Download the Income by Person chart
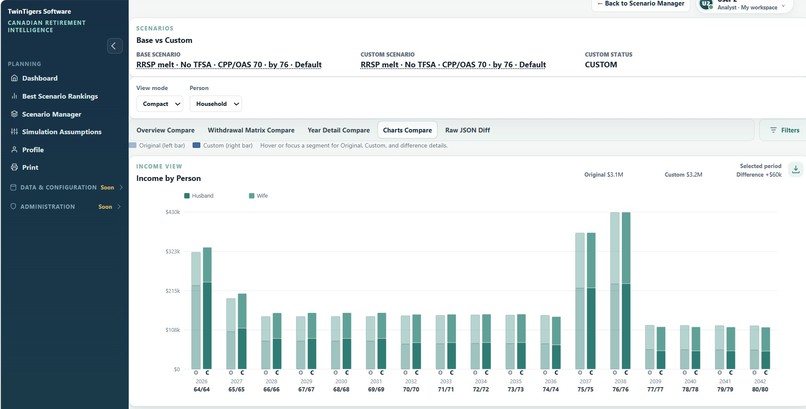 (795, 170)
